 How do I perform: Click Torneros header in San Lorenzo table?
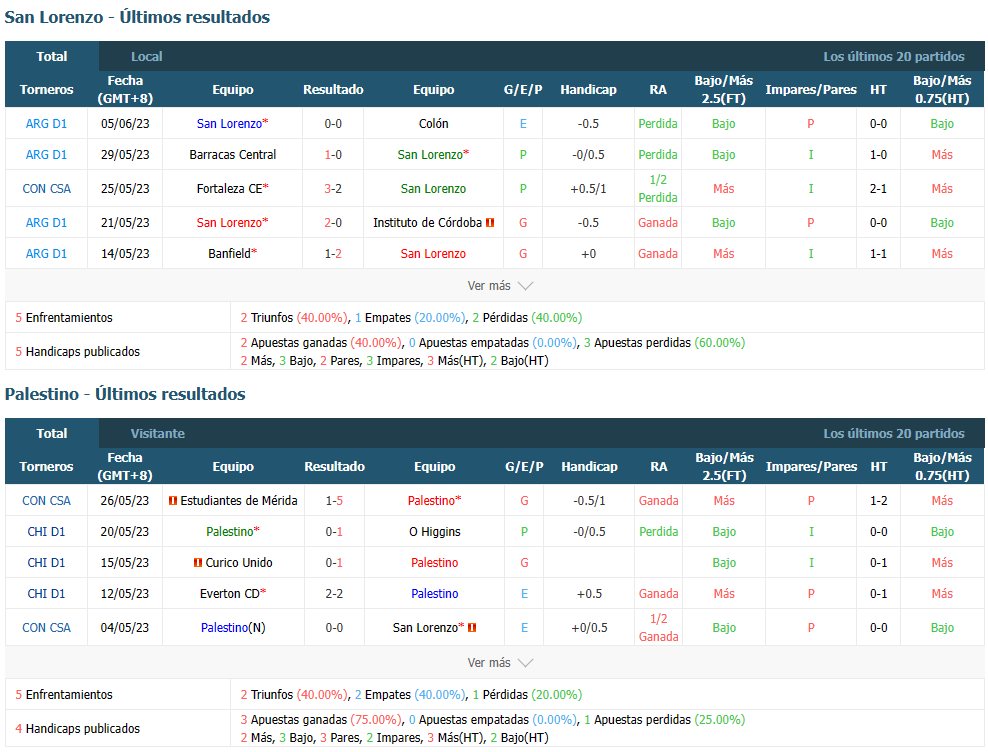coord(46,90)
